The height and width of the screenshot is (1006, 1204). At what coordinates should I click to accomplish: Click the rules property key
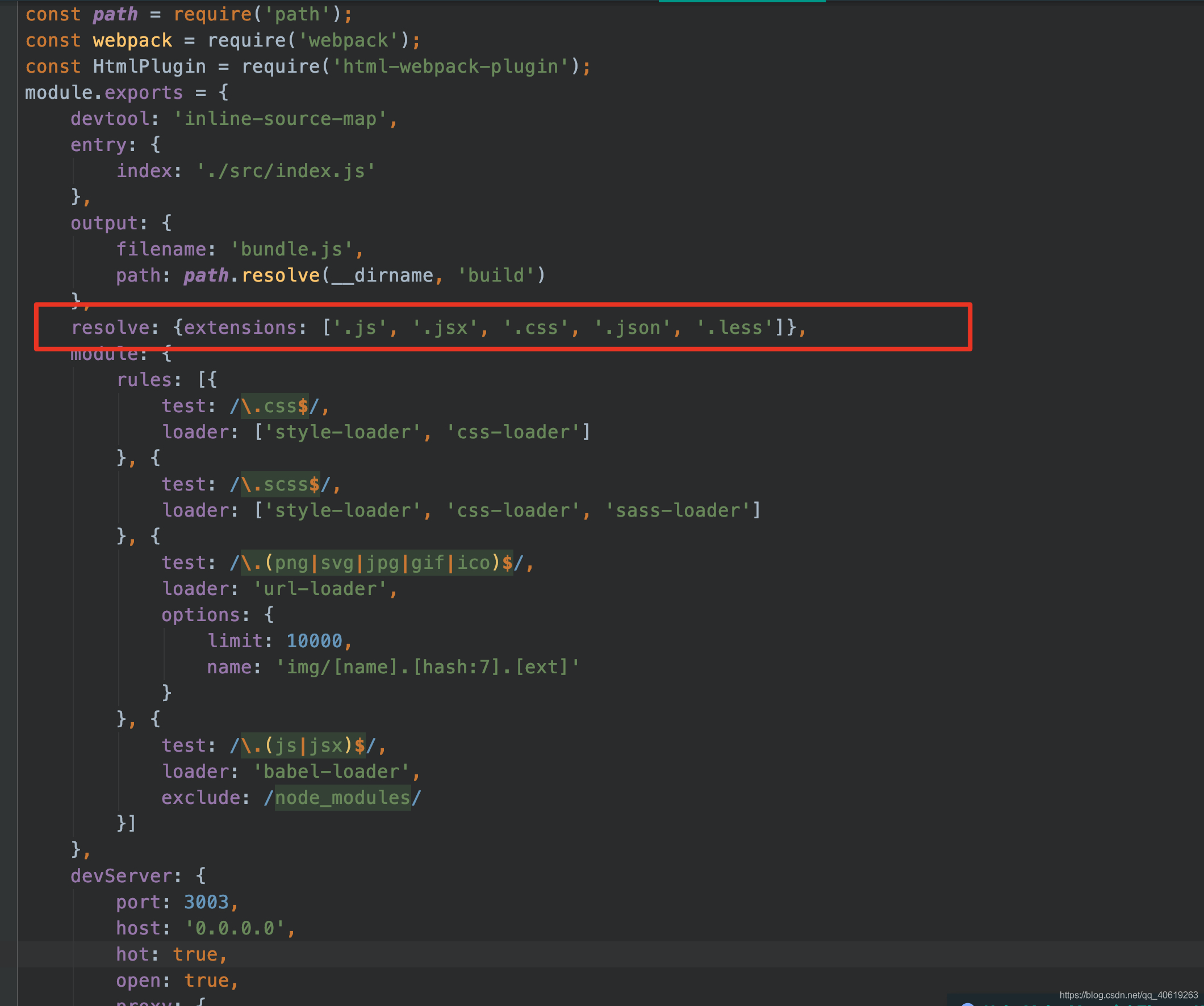(144, 379)
